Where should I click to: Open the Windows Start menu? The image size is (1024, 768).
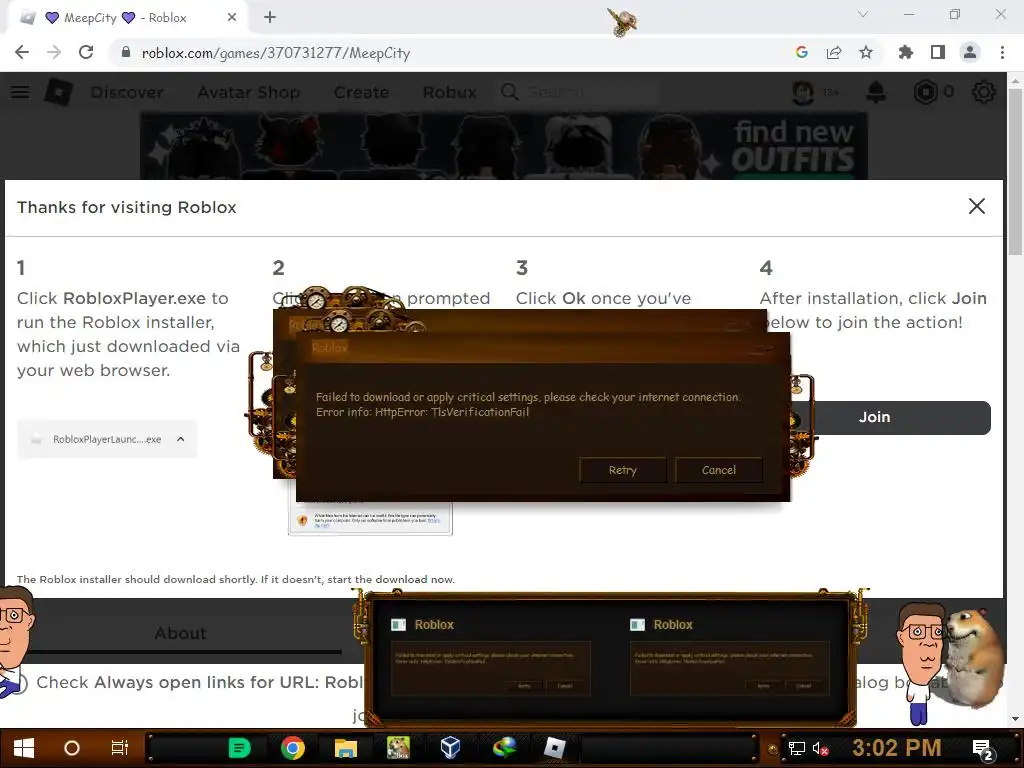(x=24, y=748)
